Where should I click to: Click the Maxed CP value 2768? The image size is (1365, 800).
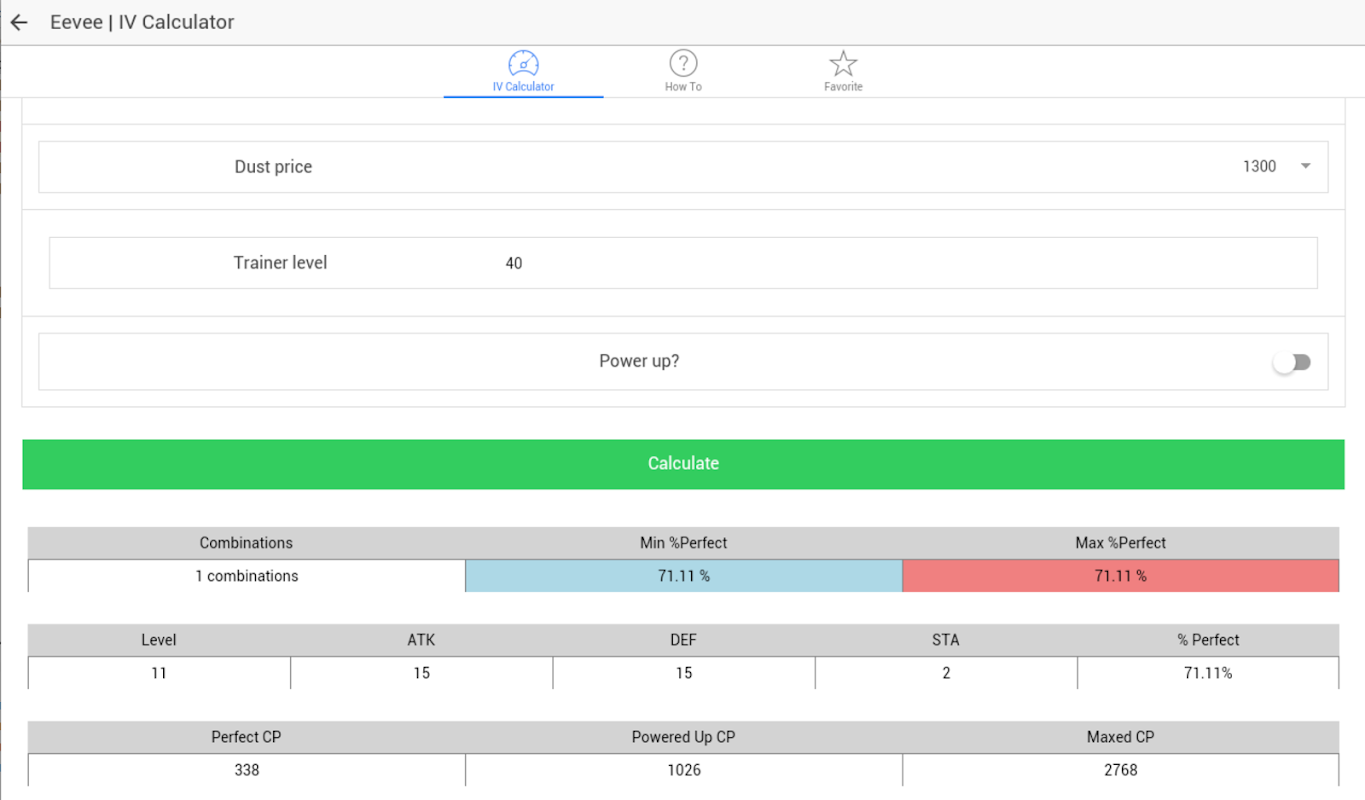click(x=1120, y=770)
